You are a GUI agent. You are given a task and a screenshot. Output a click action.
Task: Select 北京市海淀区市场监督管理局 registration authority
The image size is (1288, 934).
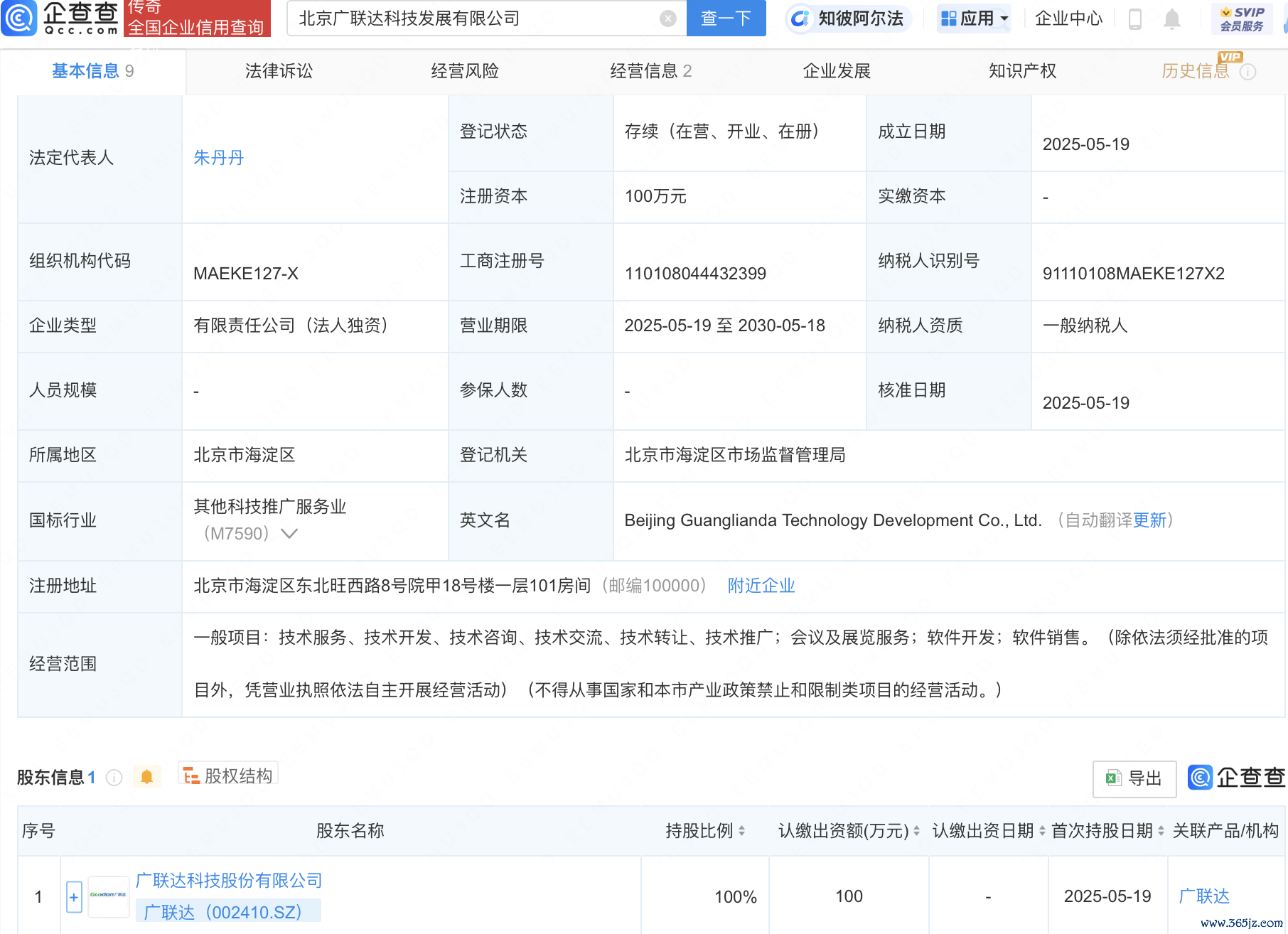[x=735, y=455]
